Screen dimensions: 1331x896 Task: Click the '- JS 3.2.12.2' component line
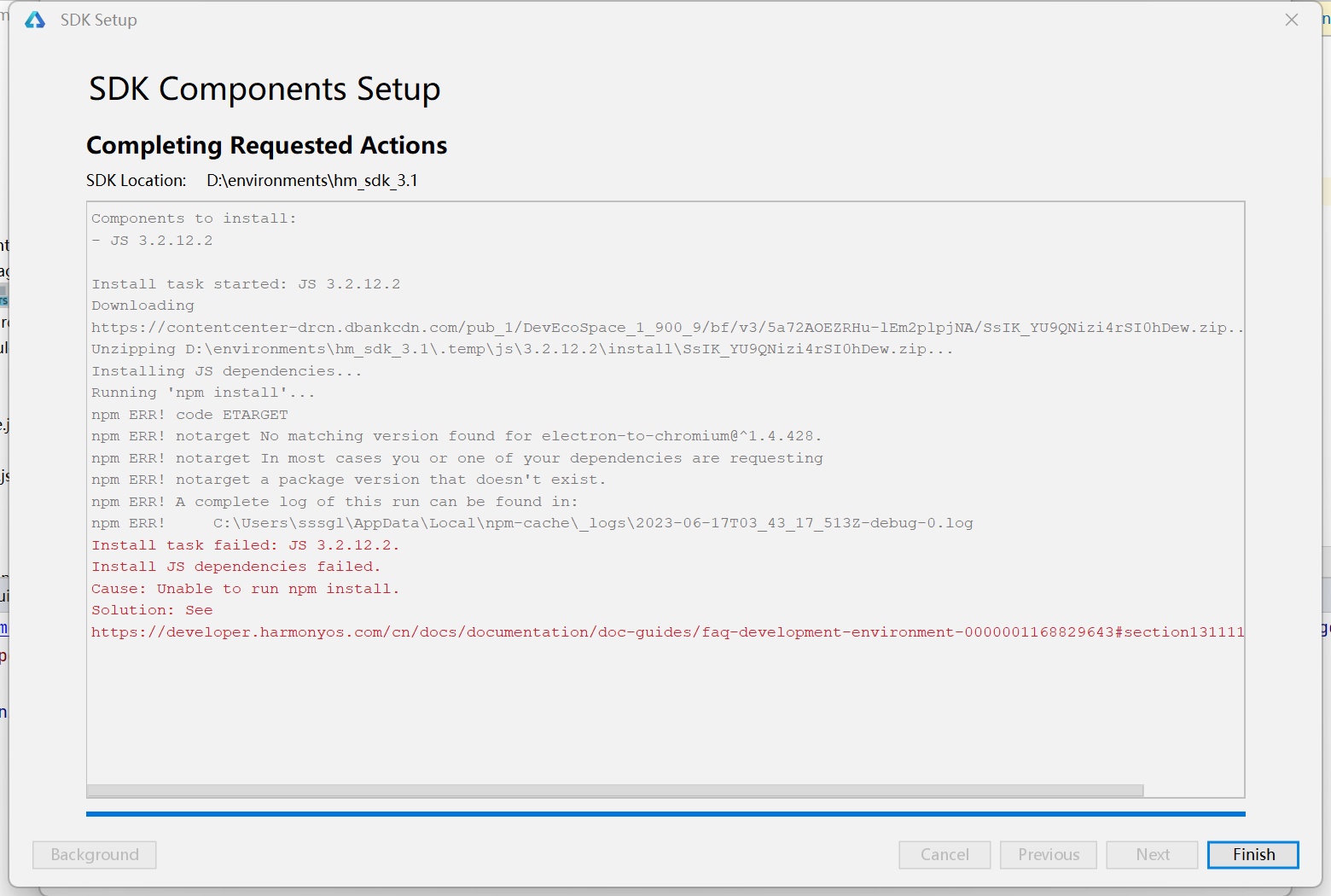point(152,241)
